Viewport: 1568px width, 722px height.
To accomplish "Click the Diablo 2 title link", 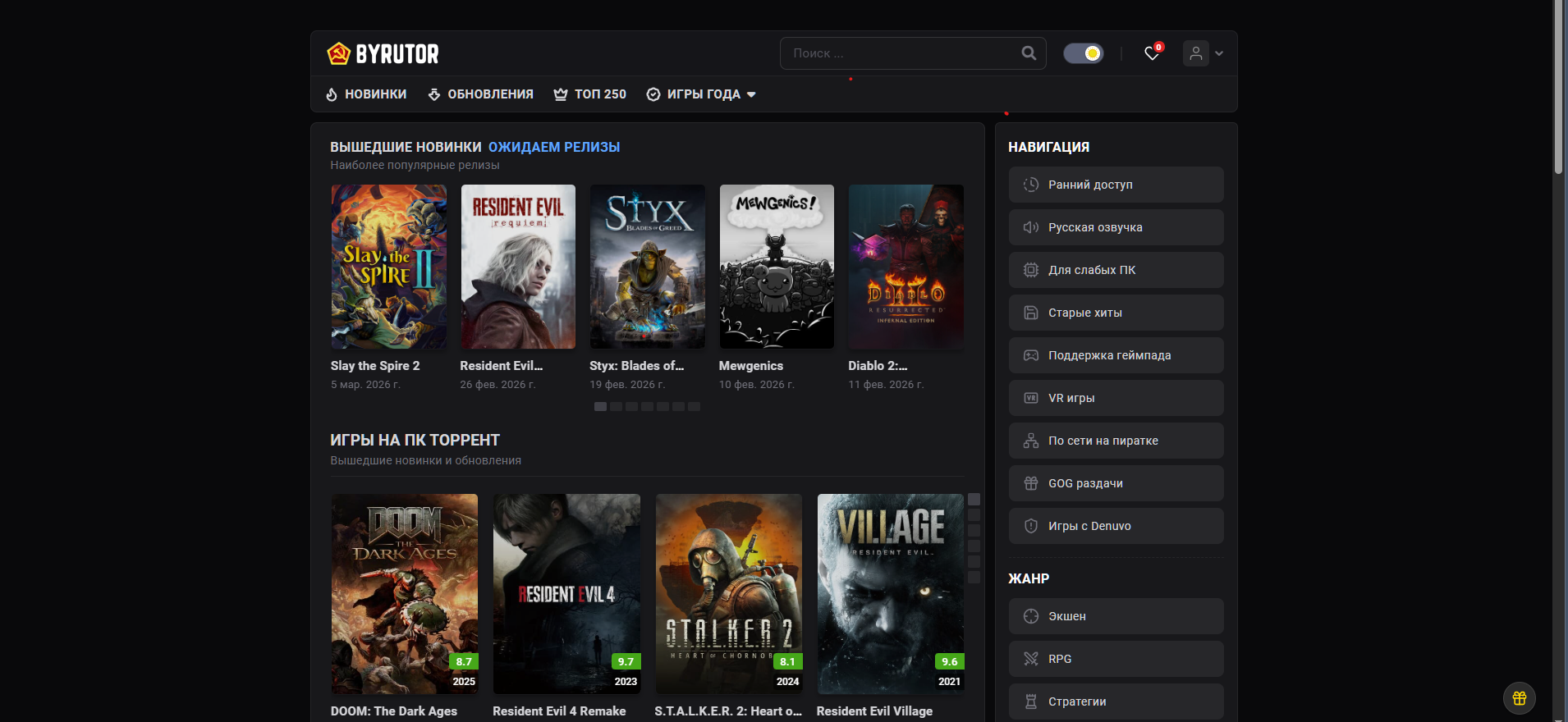I will tap(878, 366).
